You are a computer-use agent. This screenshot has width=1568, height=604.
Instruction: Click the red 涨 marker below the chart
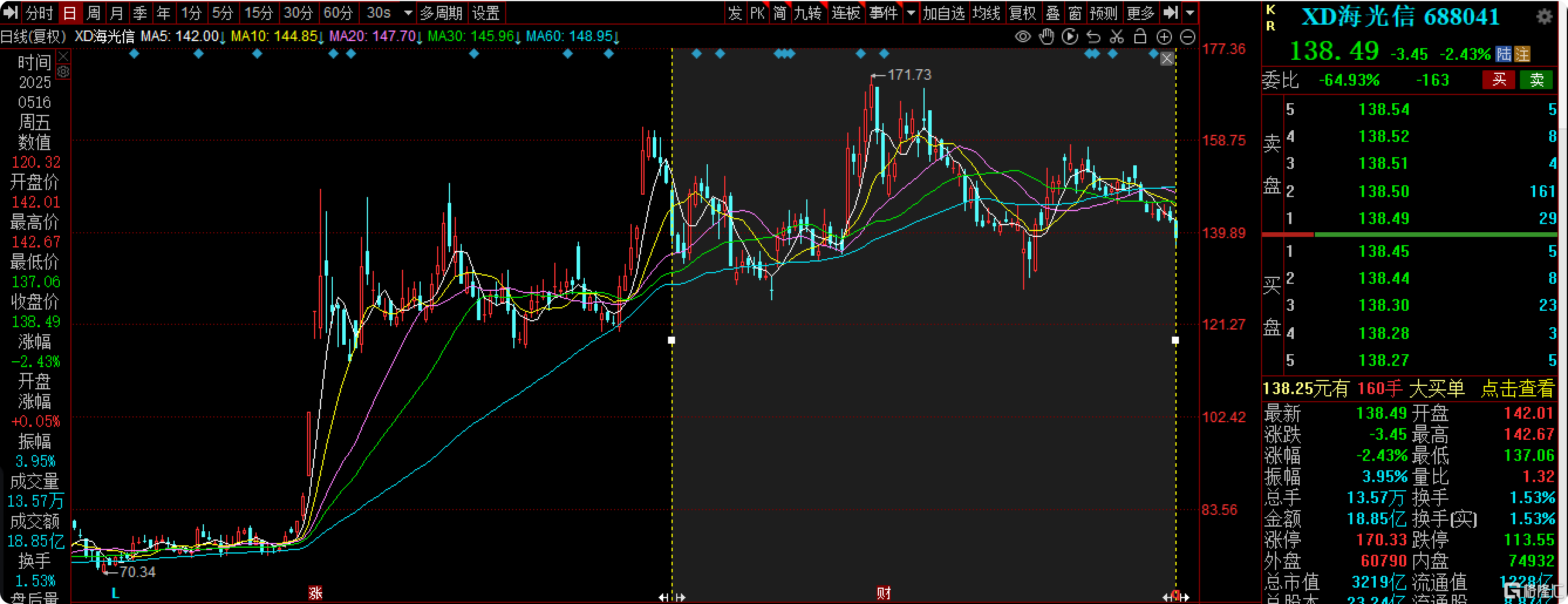315,592
